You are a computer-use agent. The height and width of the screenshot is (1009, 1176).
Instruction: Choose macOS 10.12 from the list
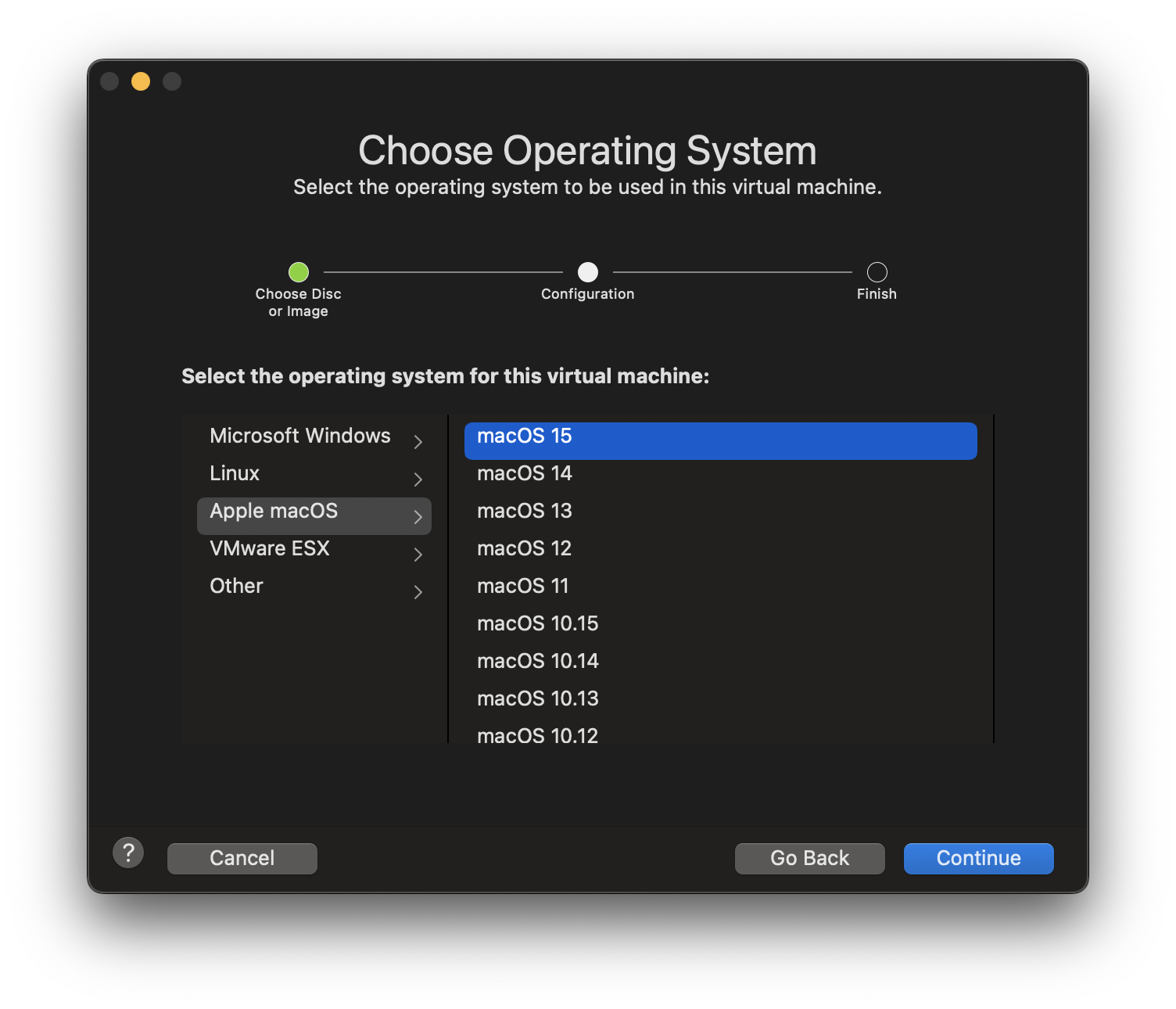pyautogui.click(x=721, y=734)
